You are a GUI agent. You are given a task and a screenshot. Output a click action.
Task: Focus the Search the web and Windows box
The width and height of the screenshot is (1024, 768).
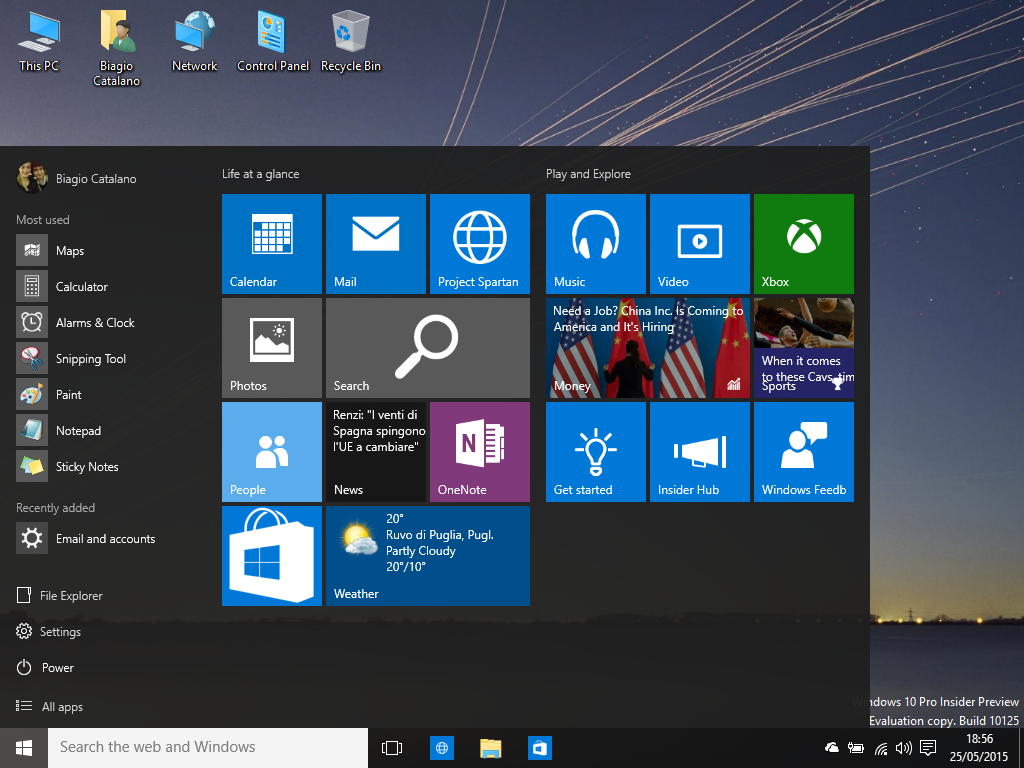[208, 748]
